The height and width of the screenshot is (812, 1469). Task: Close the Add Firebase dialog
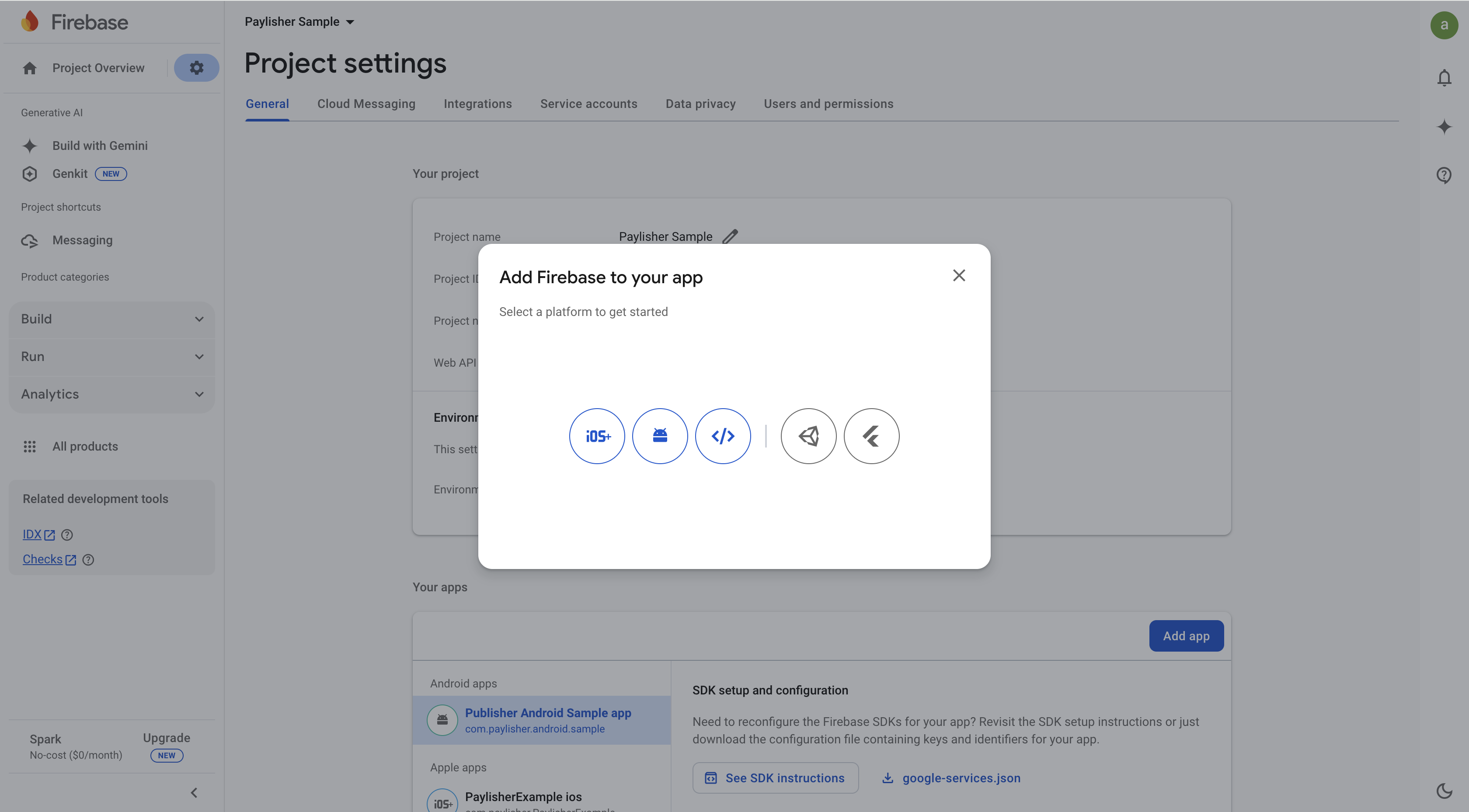(959, 275)
